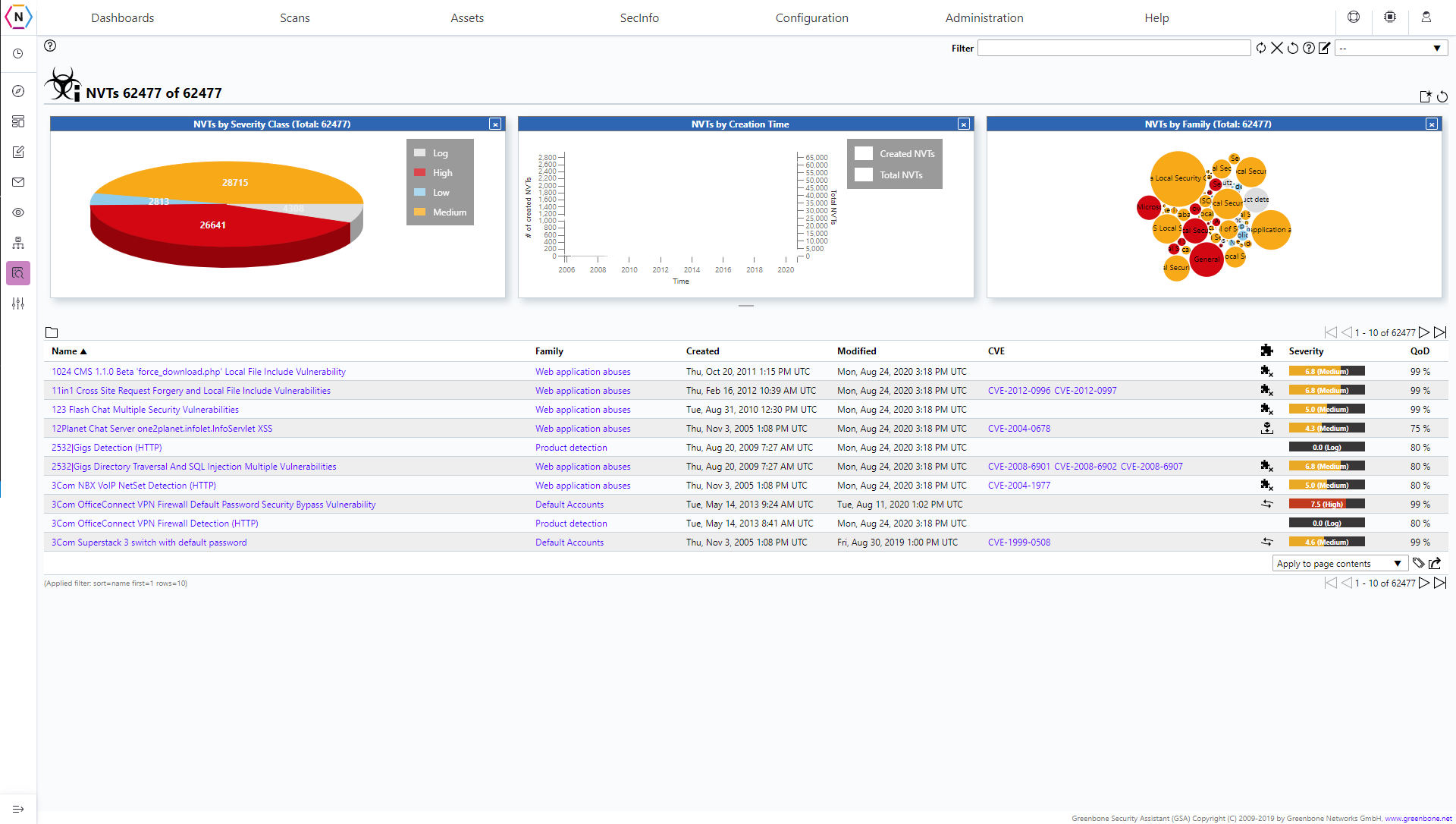Open the eye sidebar icon
The image size is (1456, 824).
point(18,212)
